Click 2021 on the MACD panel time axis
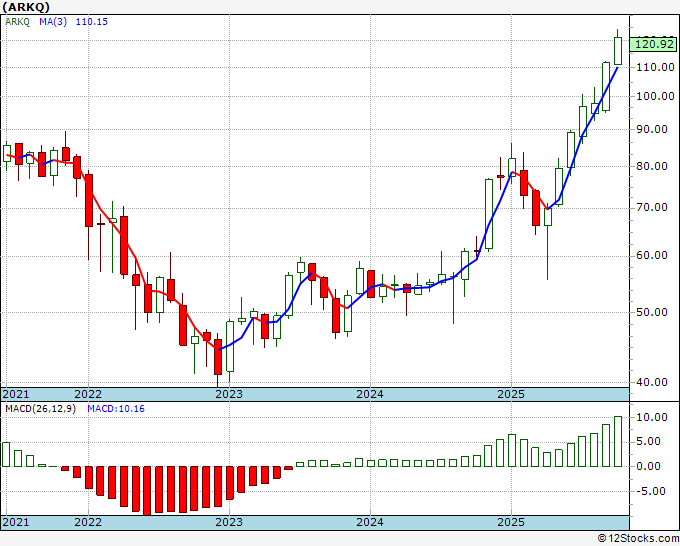The height and width of the screenshot is (546, 680). [16, 522]
